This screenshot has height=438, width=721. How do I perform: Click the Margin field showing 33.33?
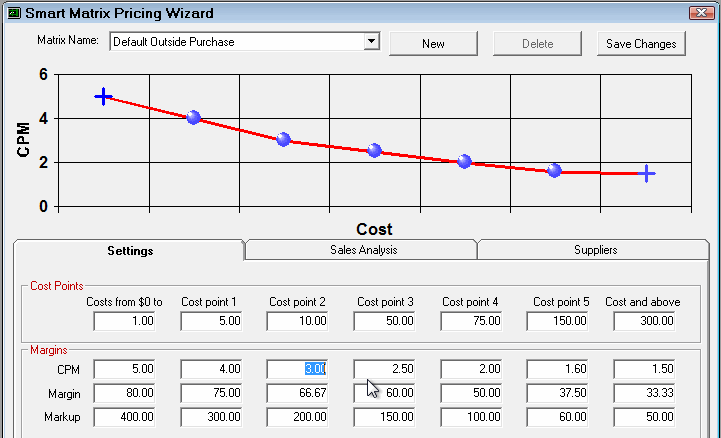coord(644,393)
